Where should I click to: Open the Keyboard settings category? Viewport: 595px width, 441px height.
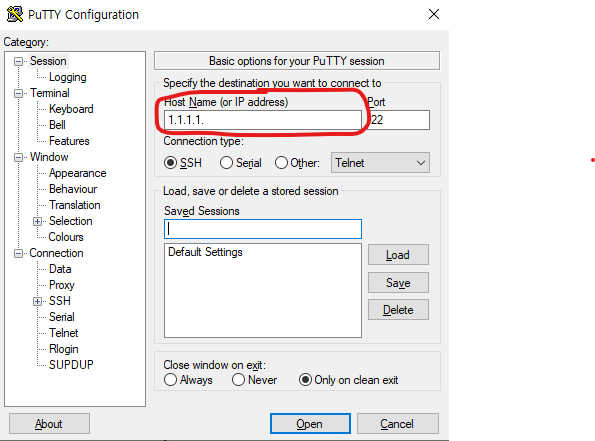pos(71,109)
